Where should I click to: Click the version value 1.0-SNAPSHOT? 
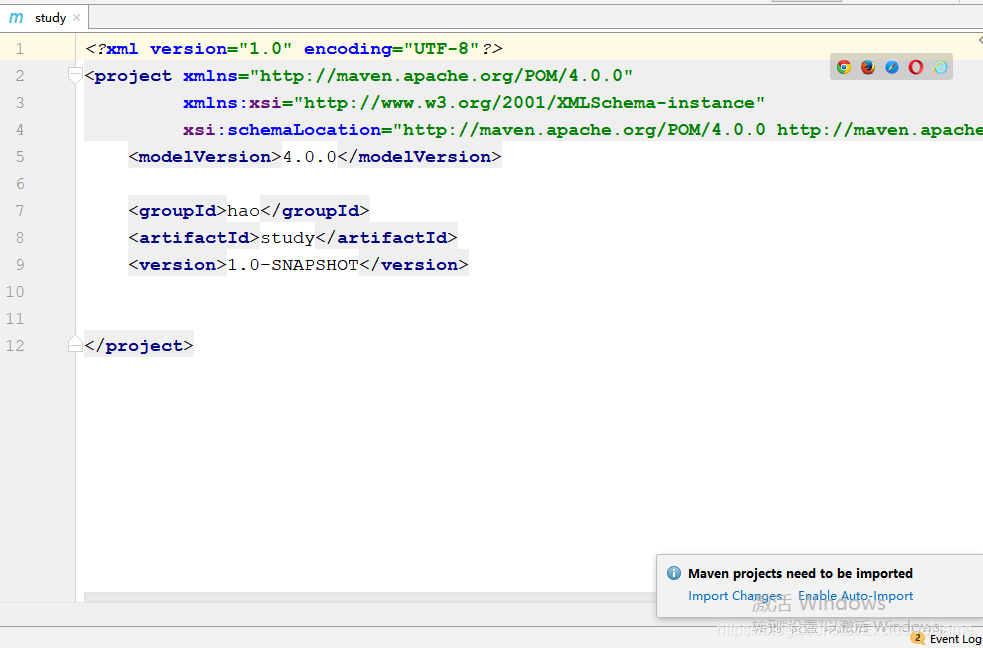click(293, 264)
